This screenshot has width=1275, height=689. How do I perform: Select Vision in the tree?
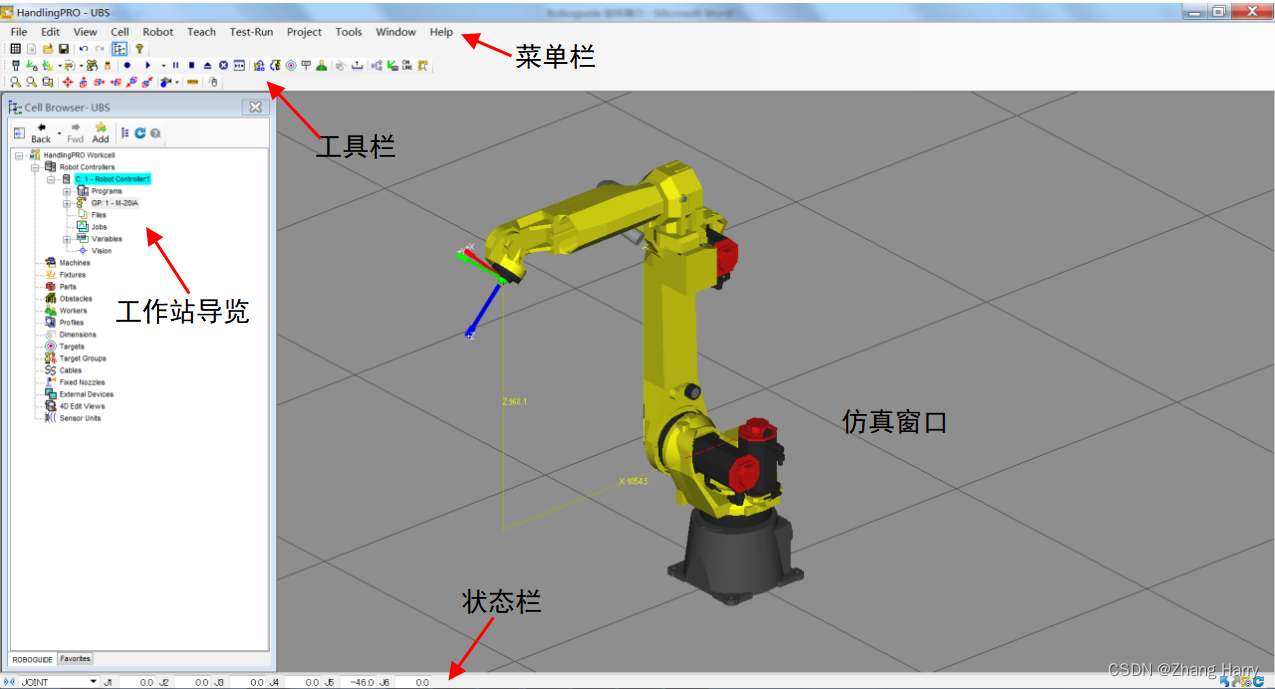[101, 251]
